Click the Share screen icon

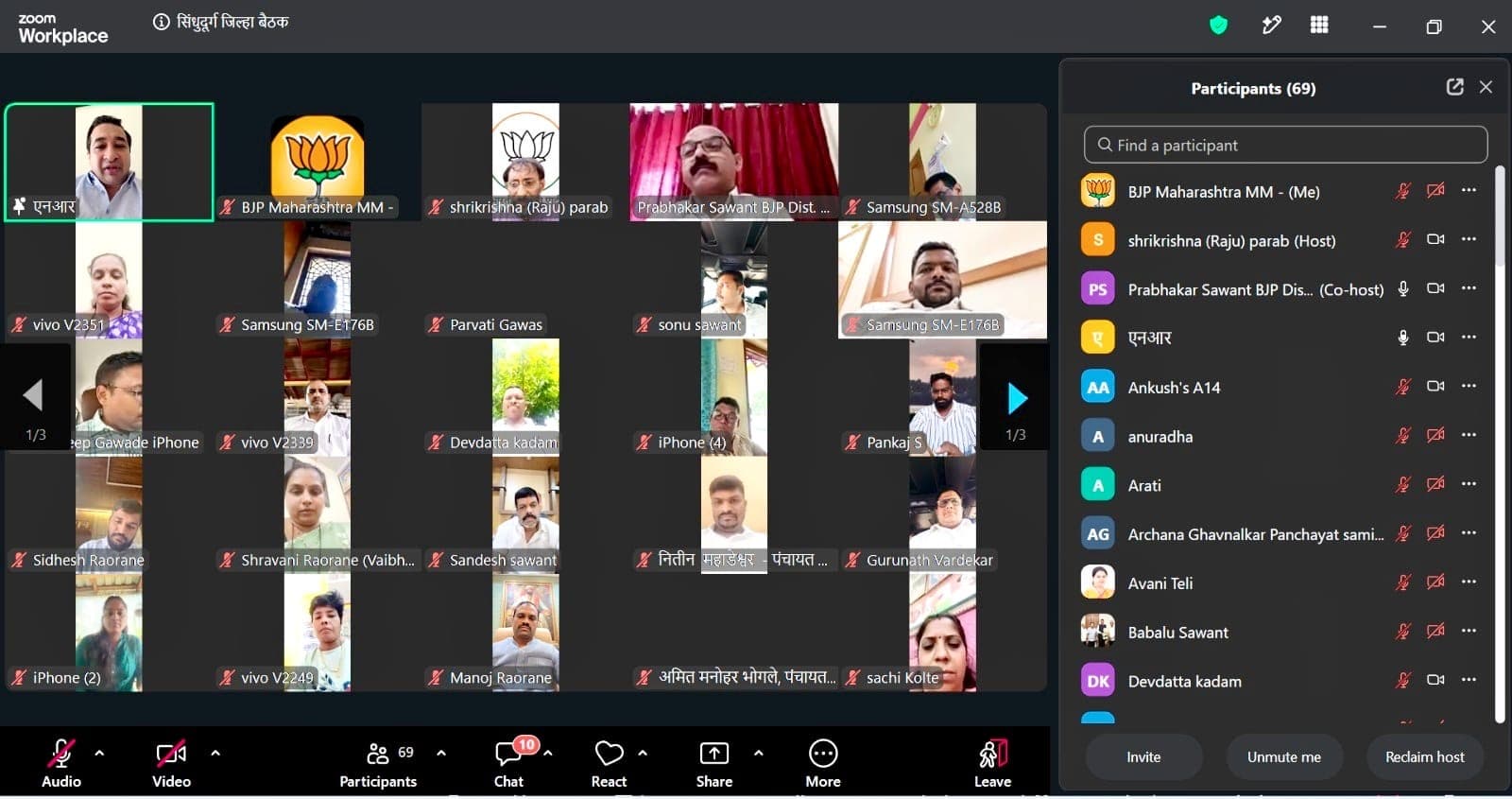pos(714,762)
